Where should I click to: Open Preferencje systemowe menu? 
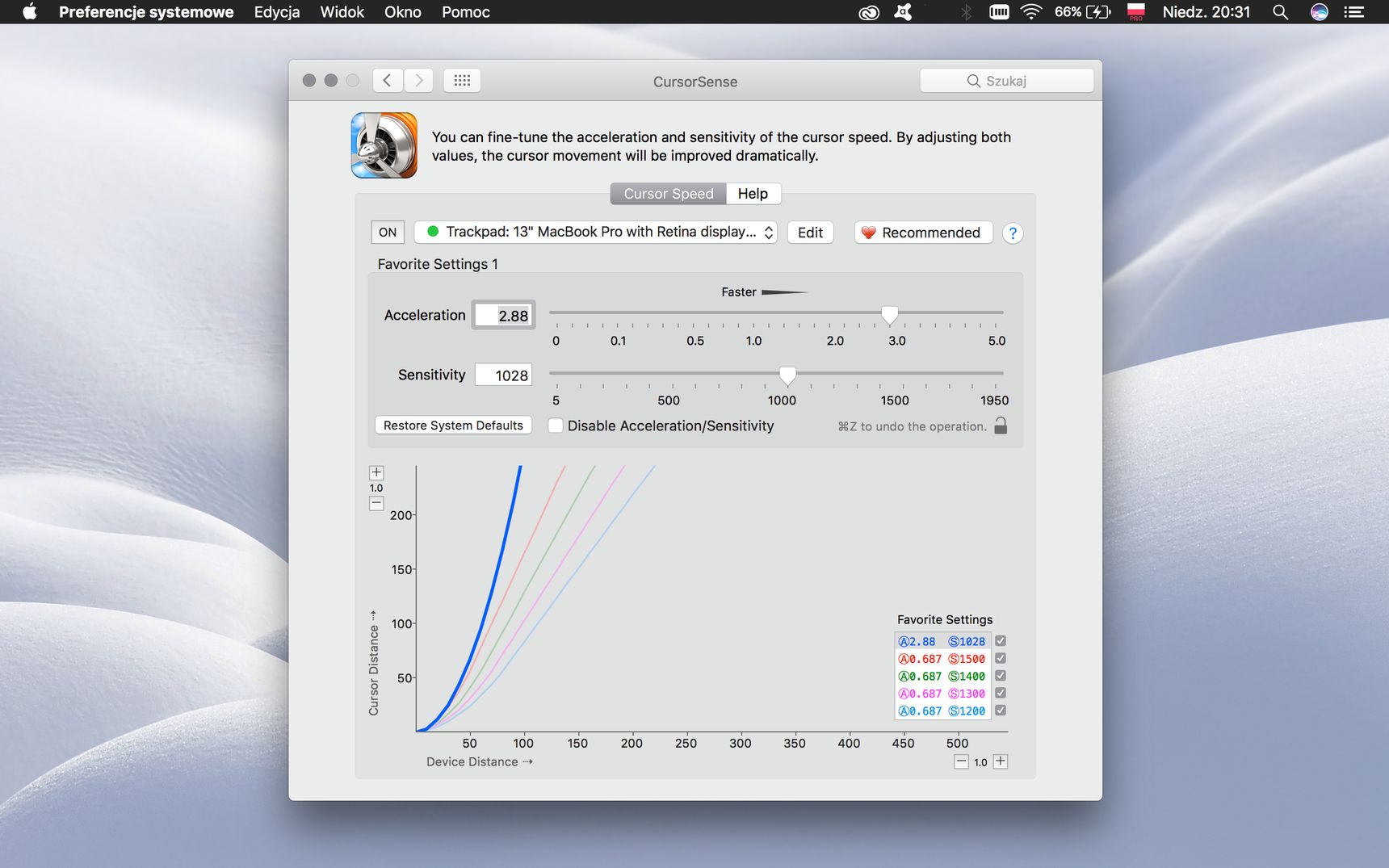[x=146, y=12]
